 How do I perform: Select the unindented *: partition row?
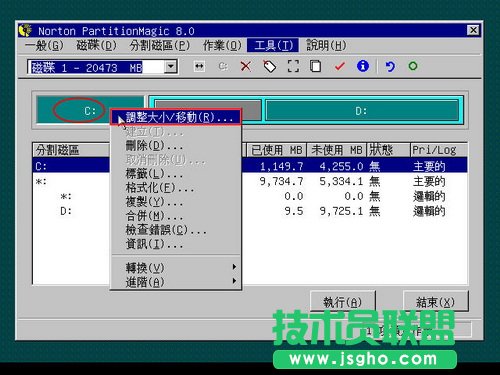click(x=250, y=181)
